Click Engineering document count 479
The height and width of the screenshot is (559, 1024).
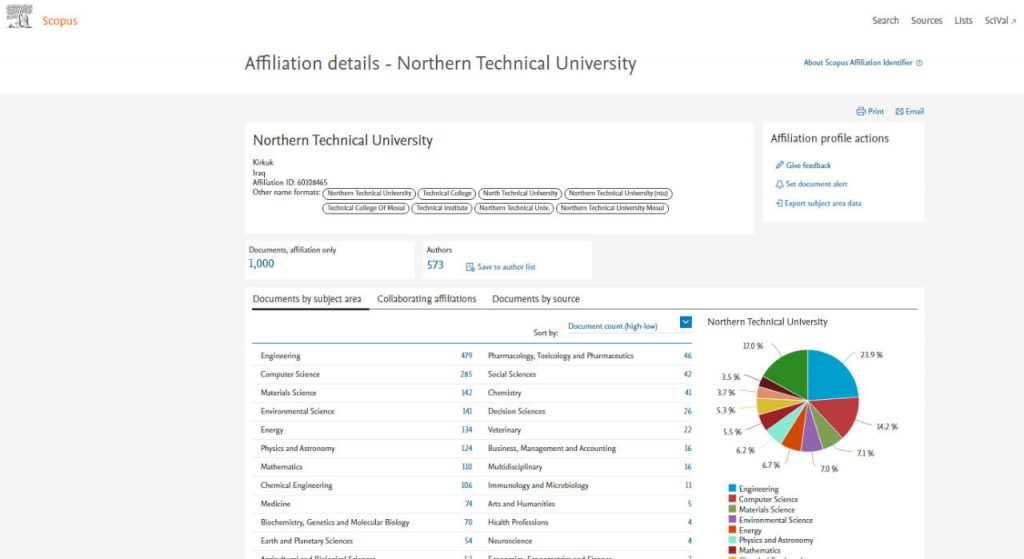tap(466, 356)
